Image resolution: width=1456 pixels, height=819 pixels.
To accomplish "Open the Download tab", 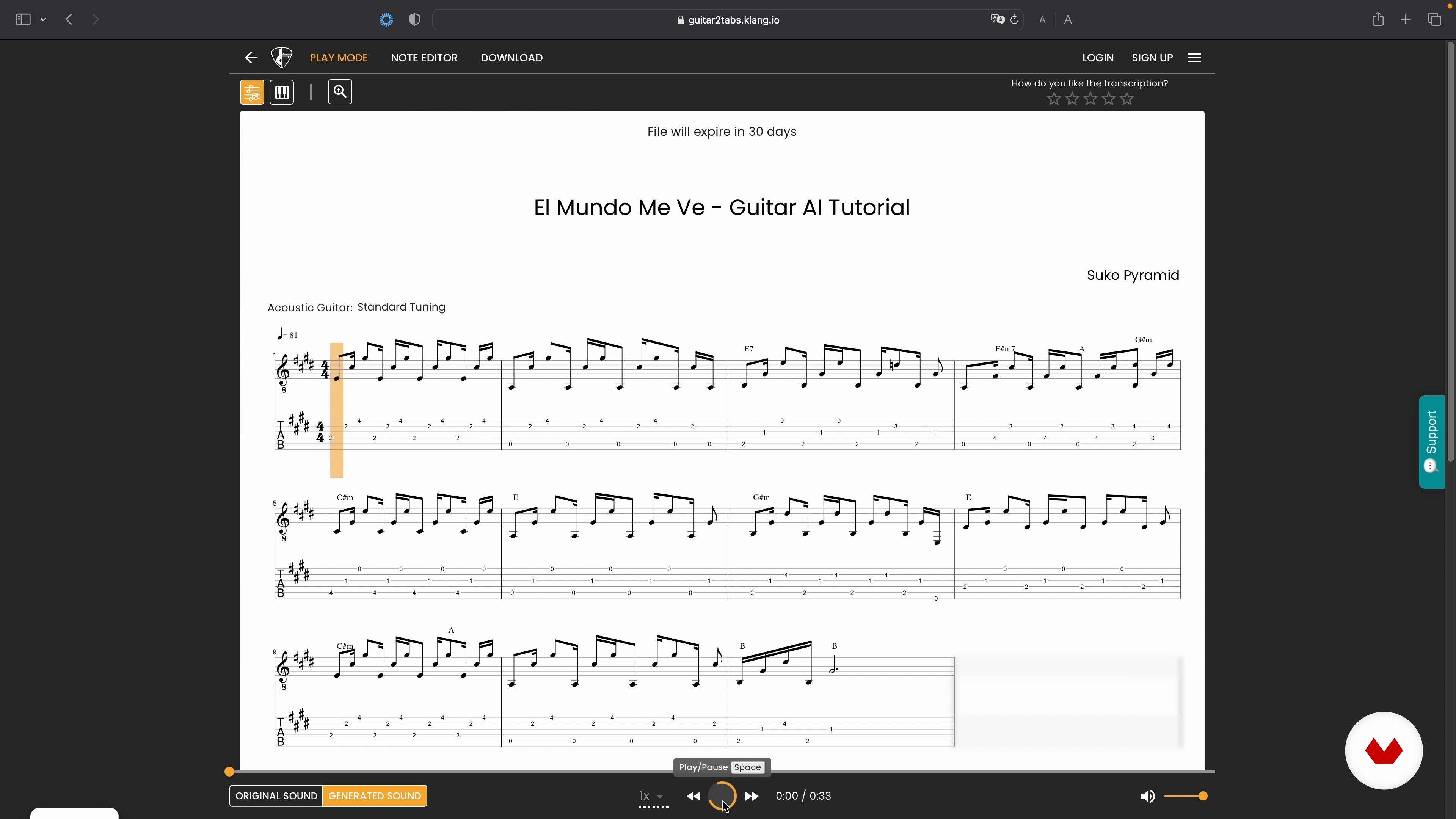I will (511, 58).
